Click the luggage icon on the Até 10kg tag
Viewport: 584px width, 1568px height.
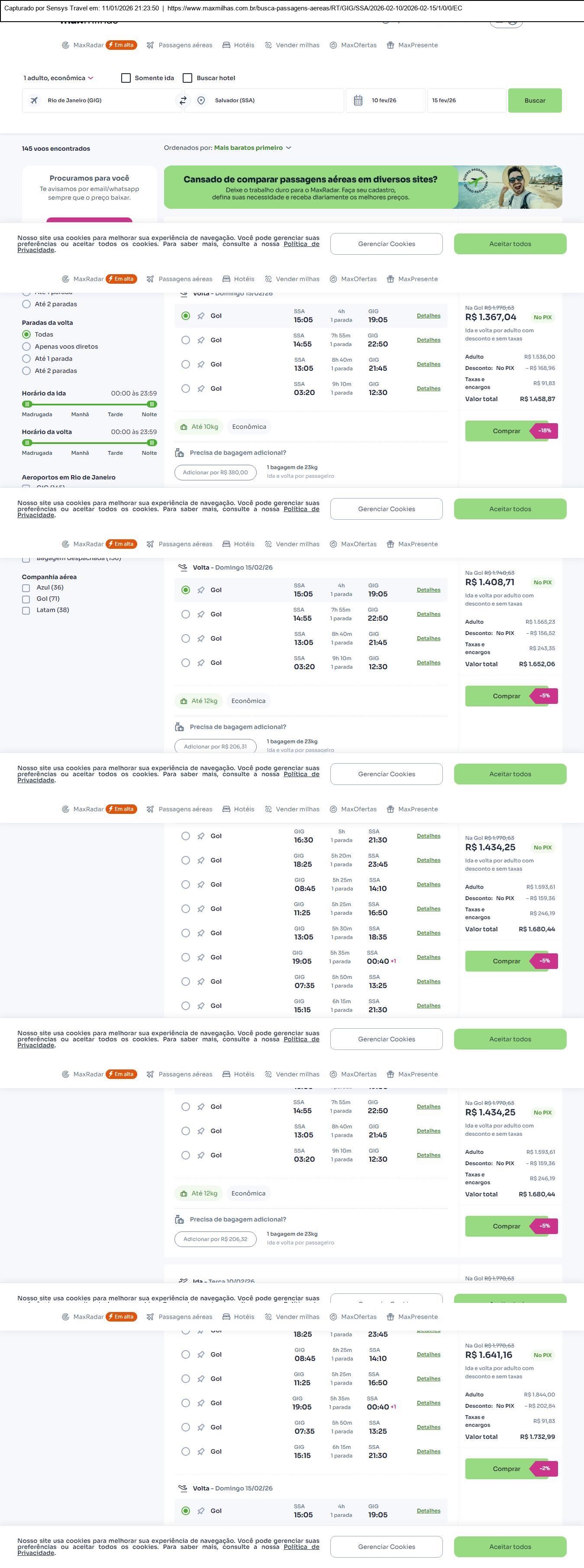(184, 428)
